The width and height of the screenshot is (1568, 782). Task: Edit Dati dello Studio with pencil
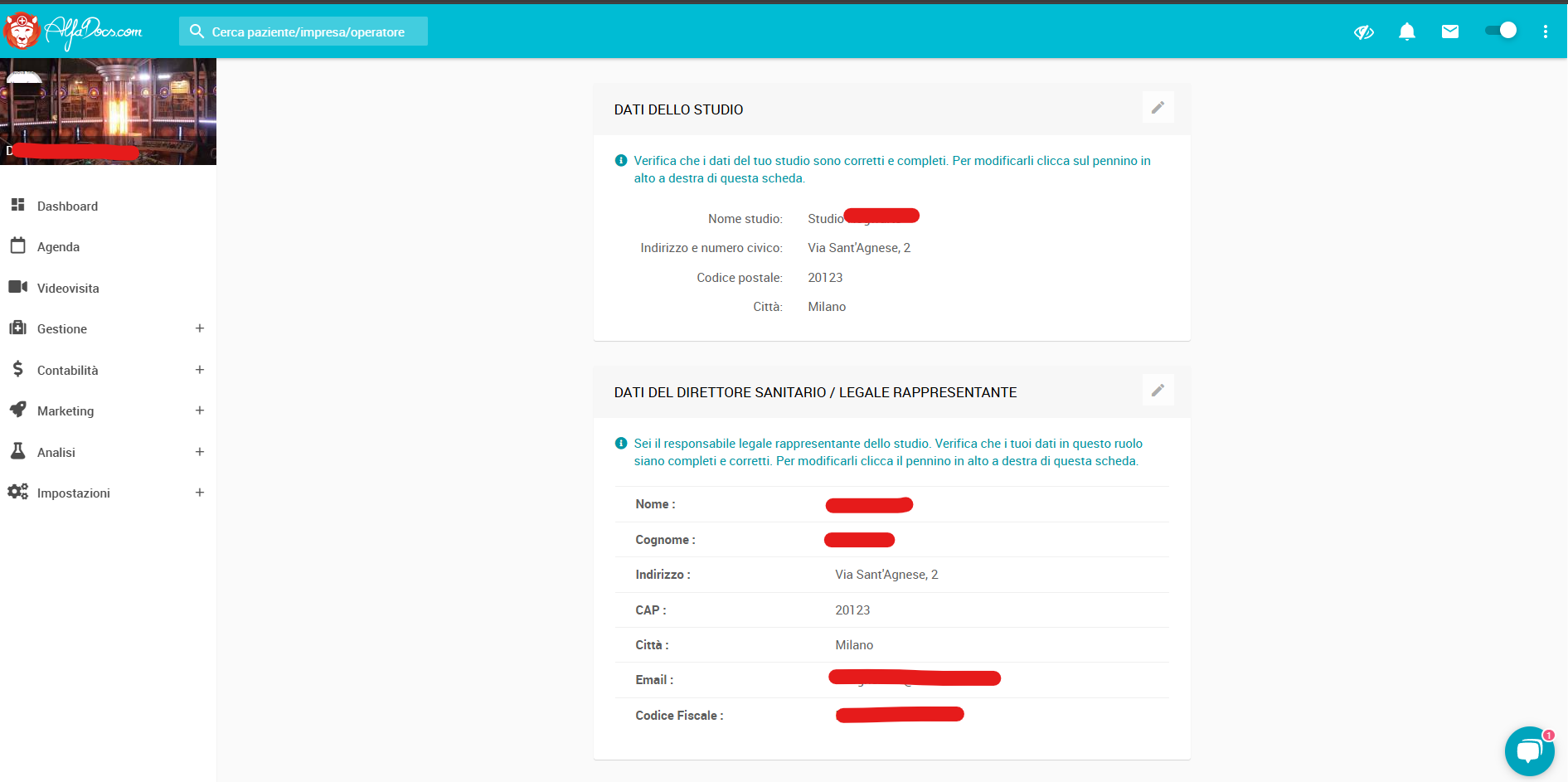pos(1158,108)
